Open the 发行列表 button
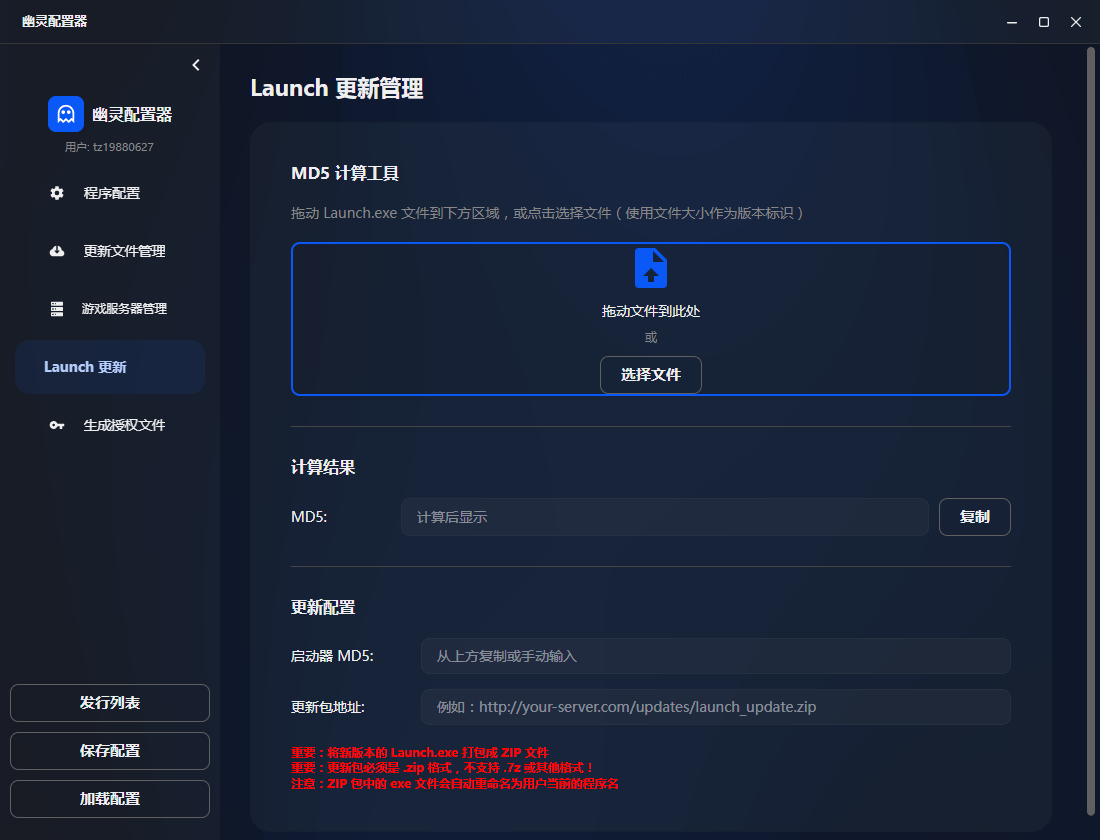 tap(110, 703)
